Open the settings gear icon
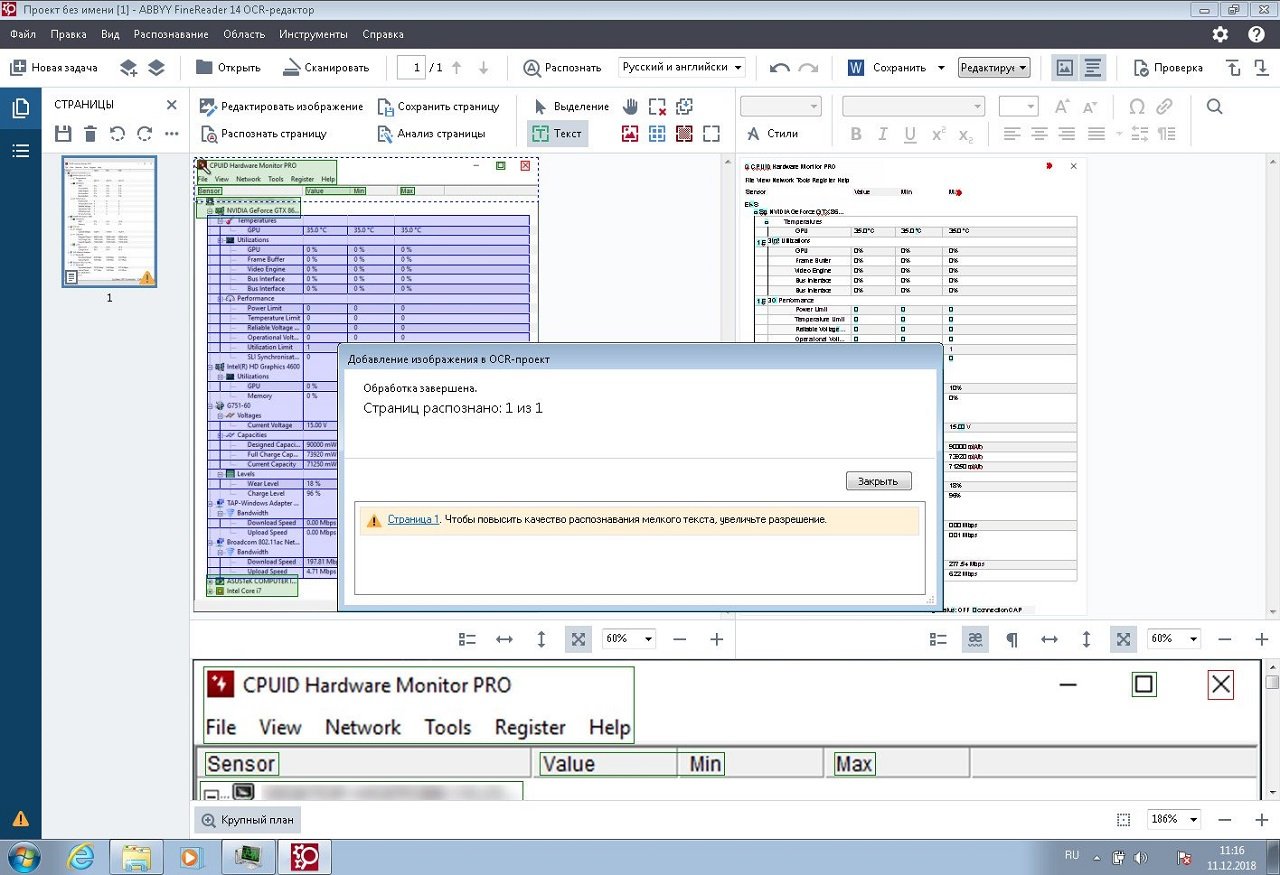1280x875 pixels. (x=1220, y=34)
